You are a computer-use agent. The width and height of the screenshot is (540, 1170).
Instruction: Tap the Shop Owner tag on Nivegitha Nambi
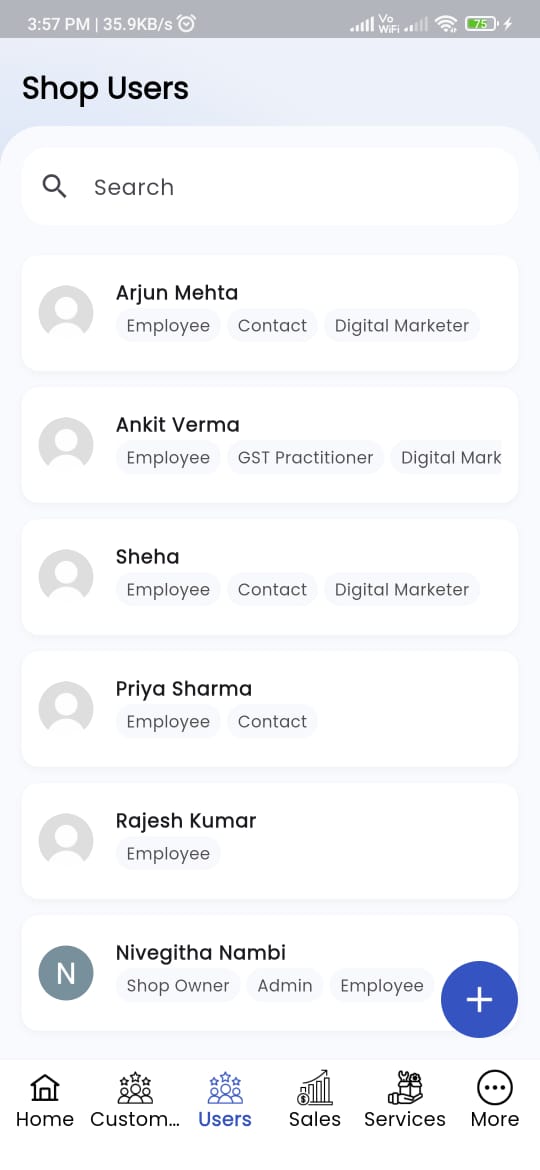tap(178, 986)
